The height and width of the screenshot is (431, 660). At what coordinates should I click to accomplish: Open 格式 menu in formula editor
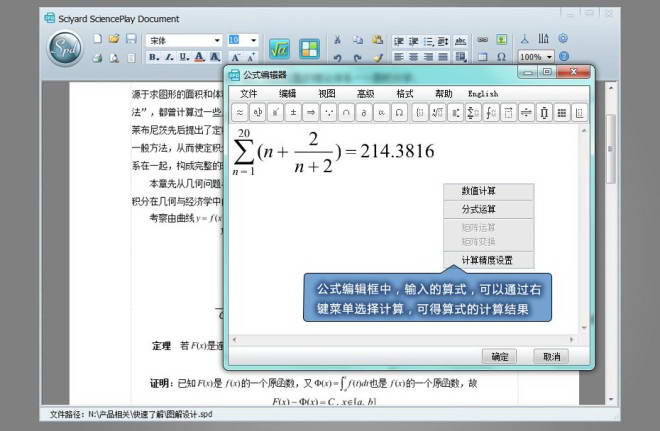pos(405,93)
